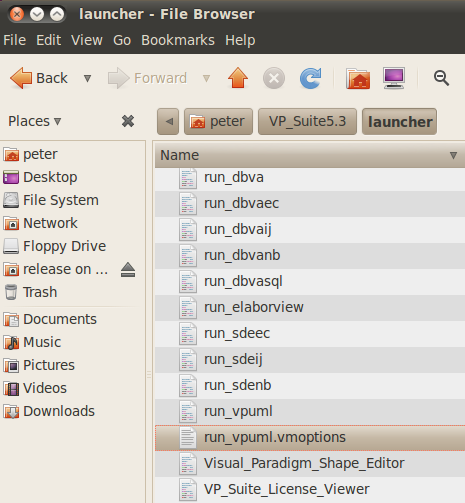The image size is (465, 503).
Task: Open Videos bookmark in sidebar
Action: (x=73, y=388)
